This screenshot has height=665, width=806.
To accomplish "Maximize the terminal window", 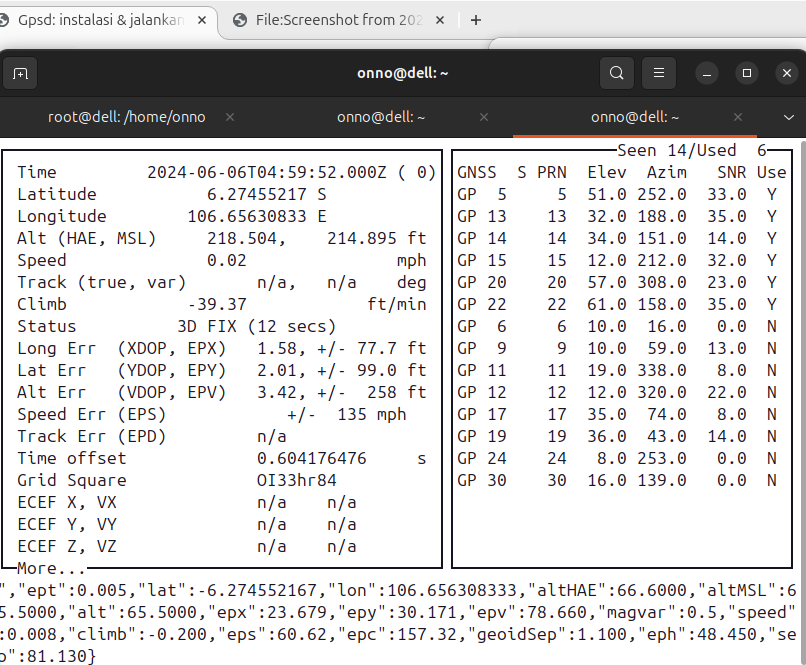I will (746, 73).
